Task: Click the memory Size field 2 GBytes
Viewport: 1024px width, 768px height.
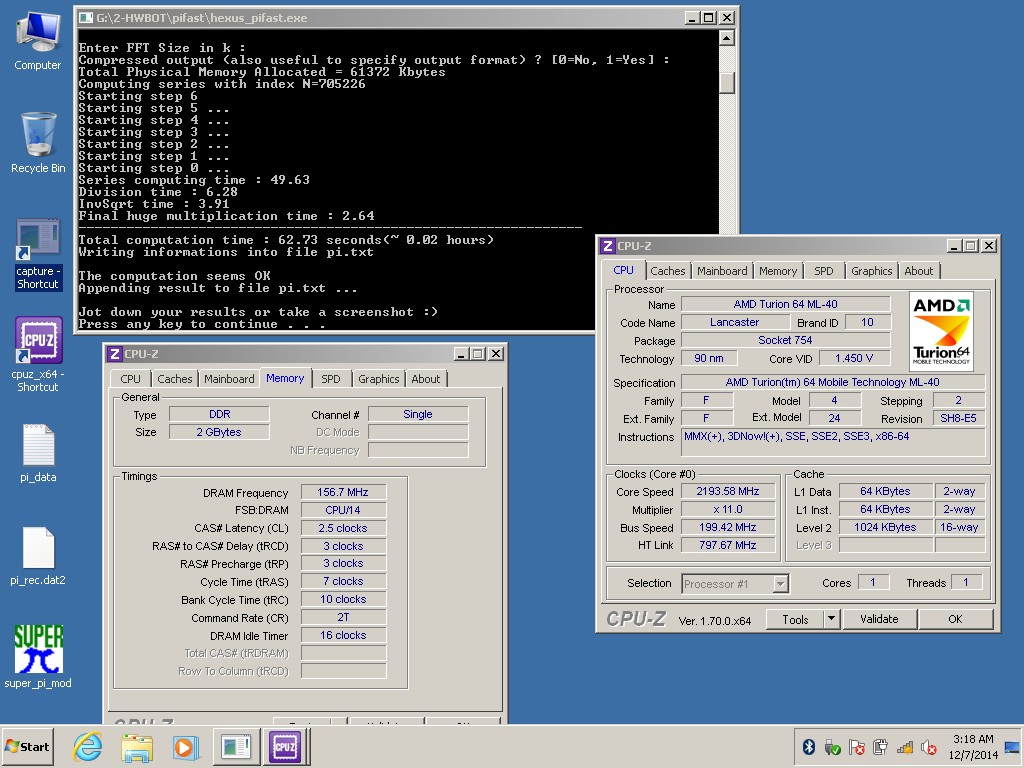Action: [x=219, y=432]
